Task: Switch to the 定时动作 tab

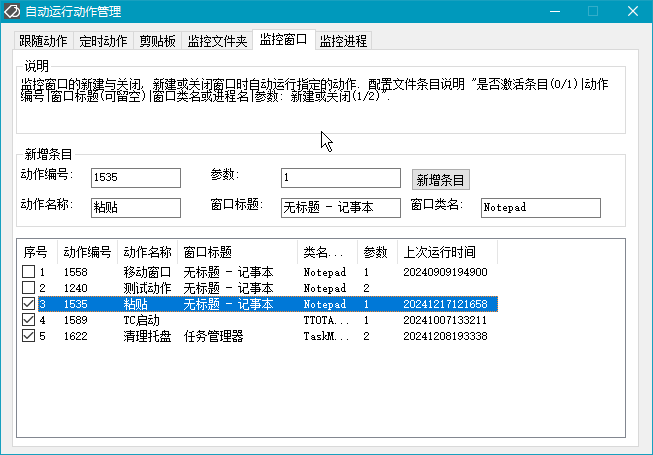Action: point(103,41)
